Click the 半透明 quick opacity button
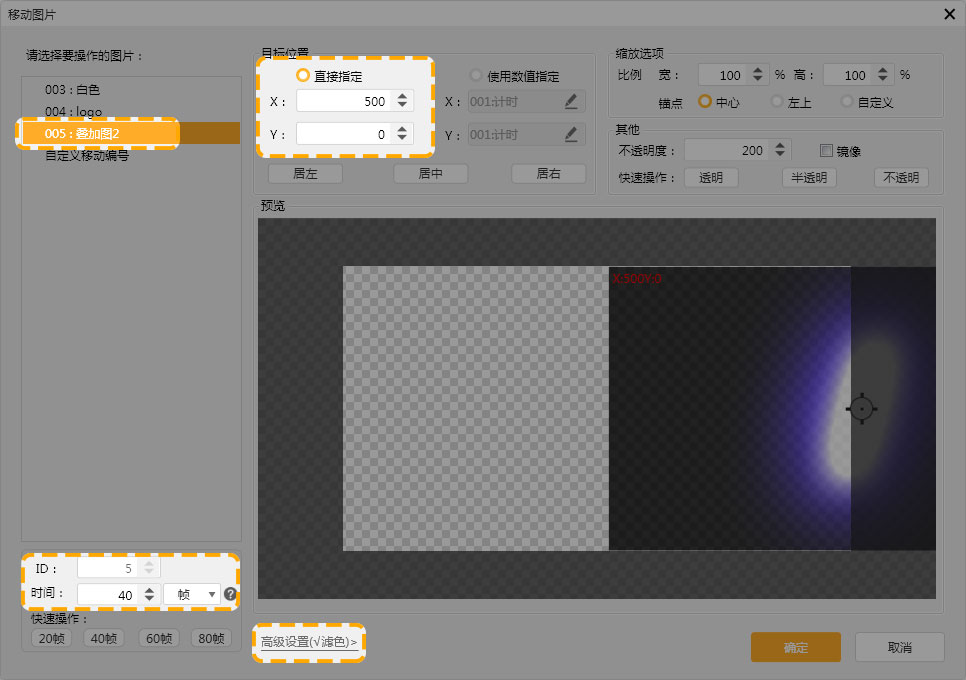 (809, 178)
